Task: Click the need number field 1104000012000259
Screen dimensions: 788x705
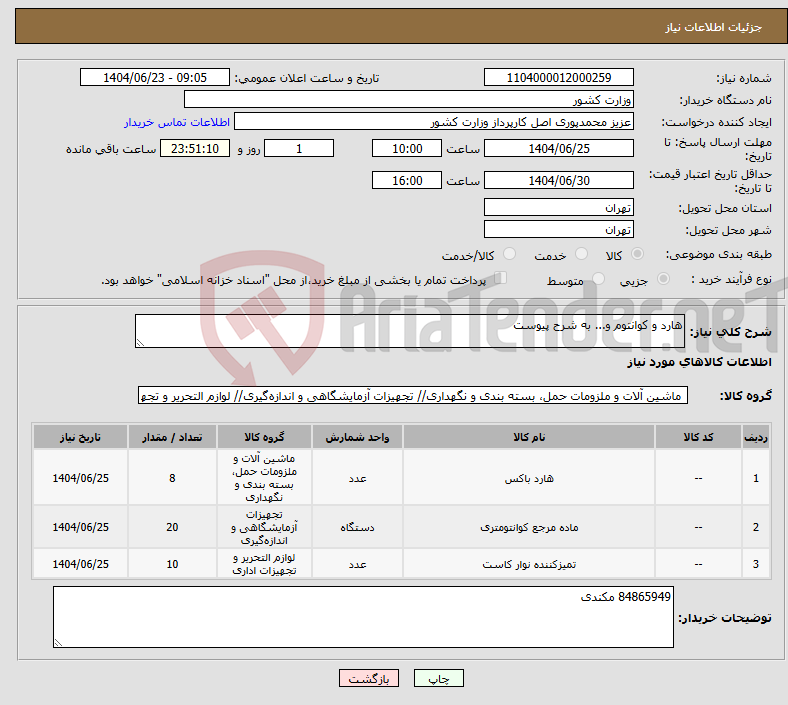Action: click(558, 77)
